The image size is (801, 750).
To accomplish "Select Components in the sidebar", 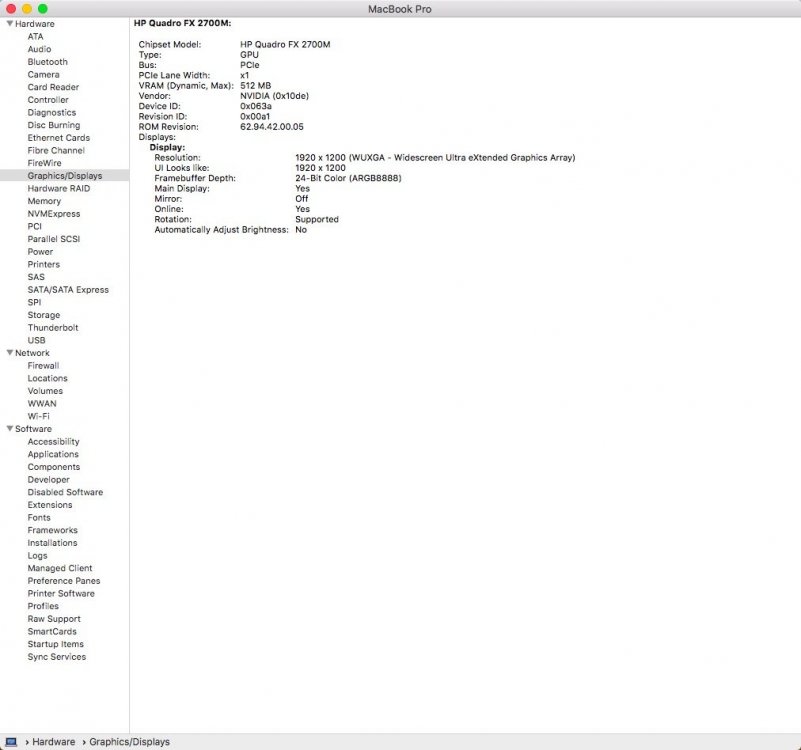I will 54,466.
